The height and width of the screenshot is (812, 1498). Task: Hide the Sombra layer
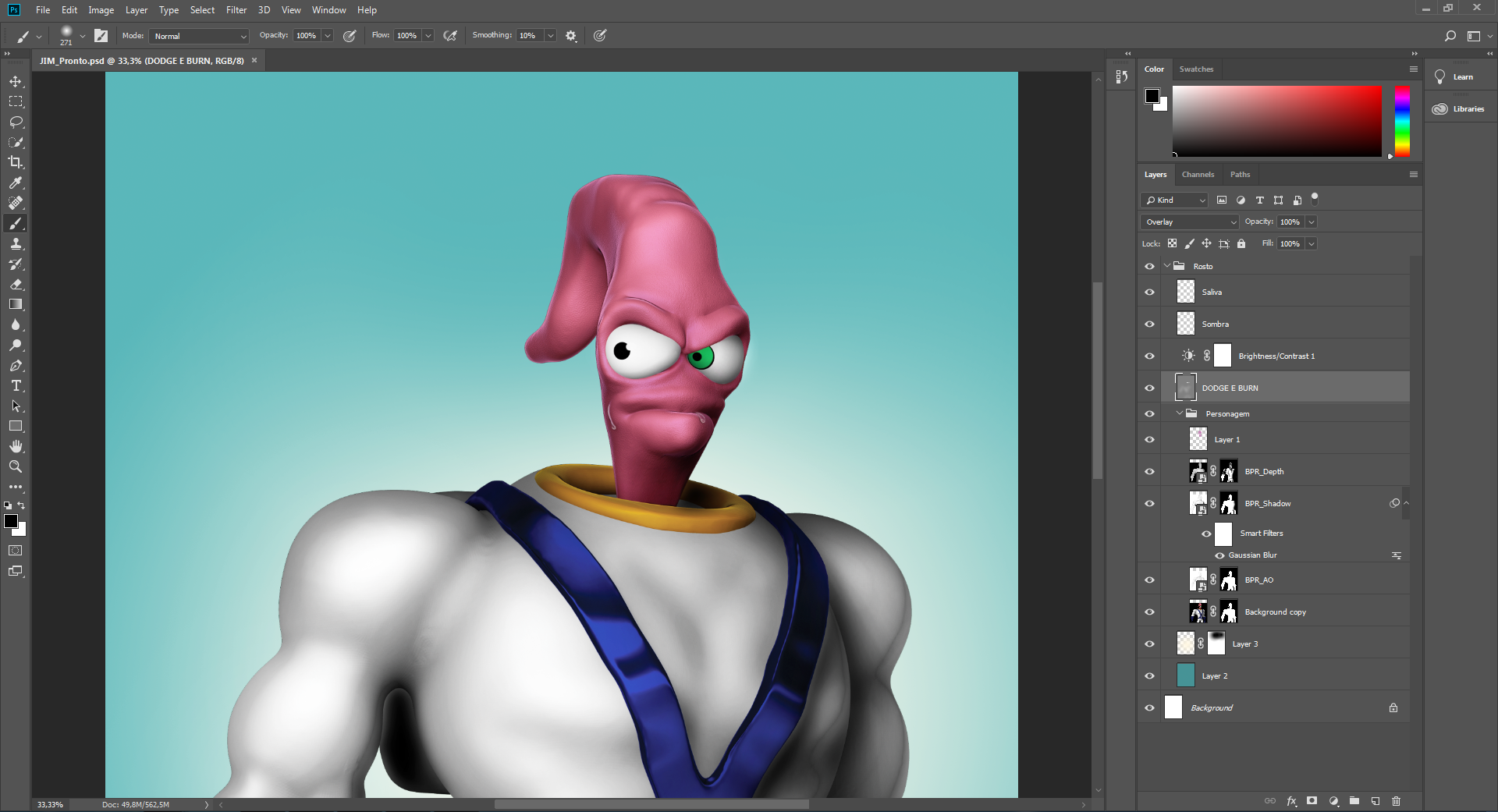tap(1149, 324)
